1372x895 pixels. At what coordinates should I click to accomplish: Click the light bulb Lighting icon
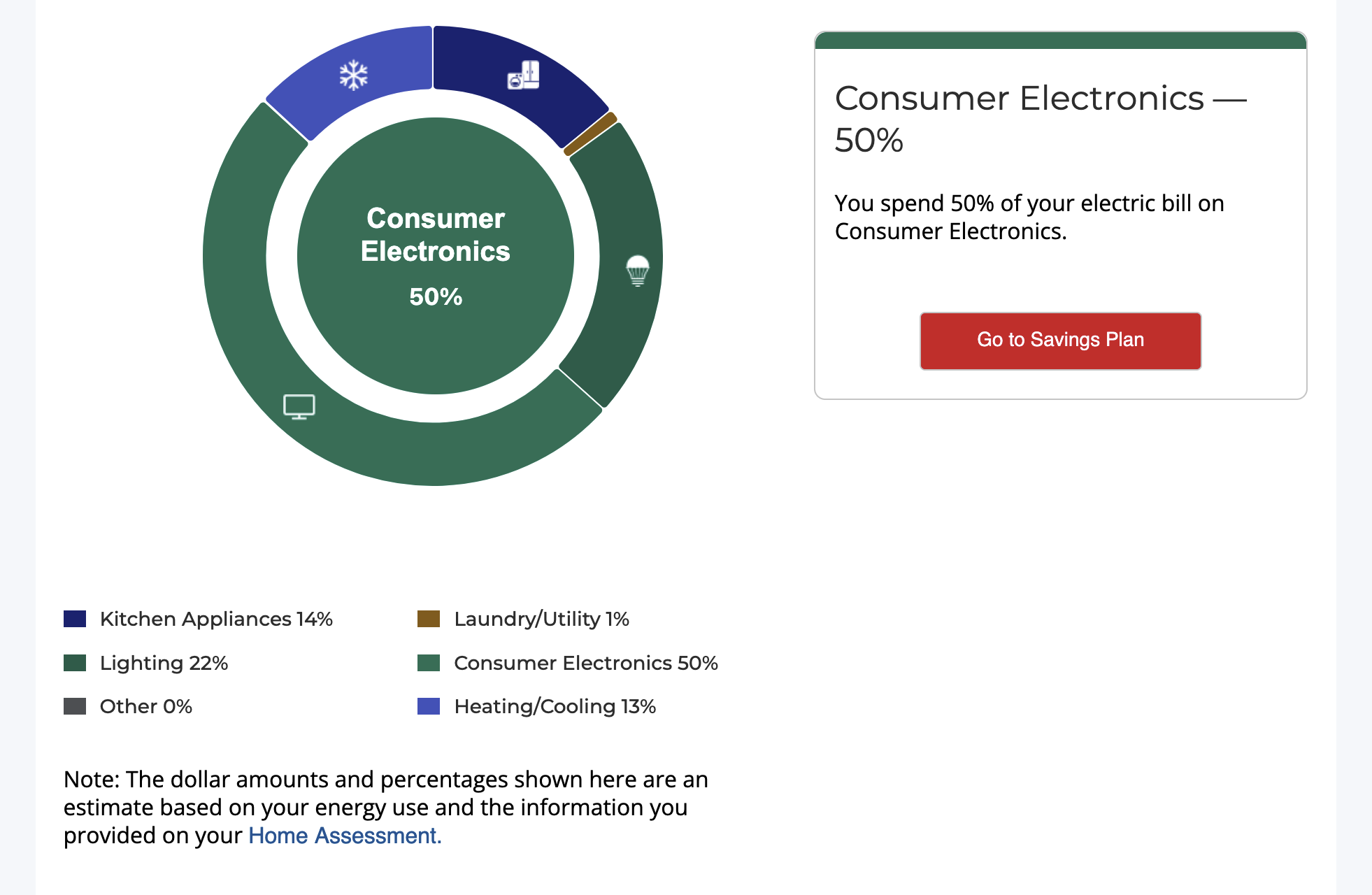pos(638,270)
